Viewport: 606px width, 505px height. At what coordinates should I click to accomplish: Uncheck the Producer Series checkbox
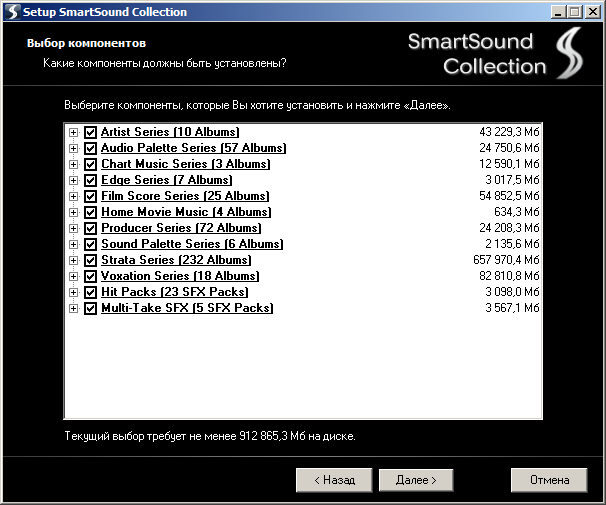(90, 228)
